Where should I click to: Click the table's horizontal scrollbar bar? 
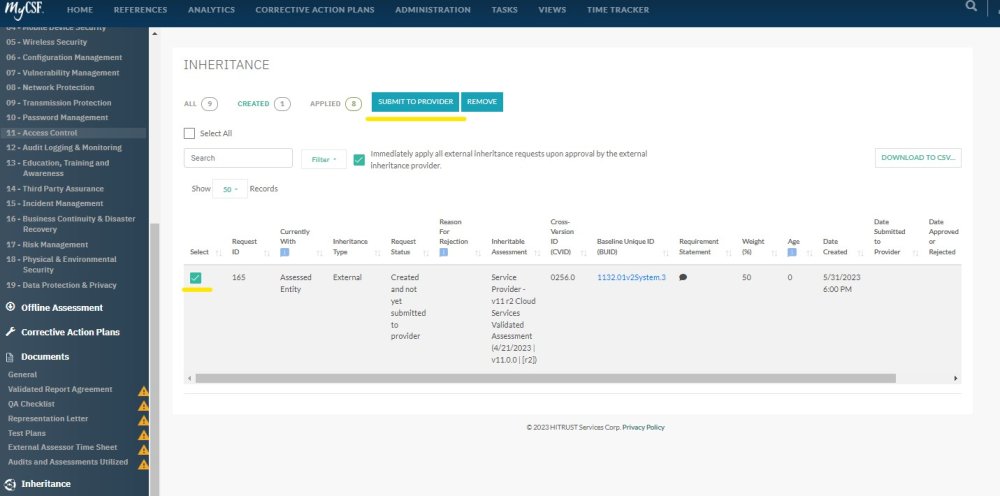pos(545,378)
